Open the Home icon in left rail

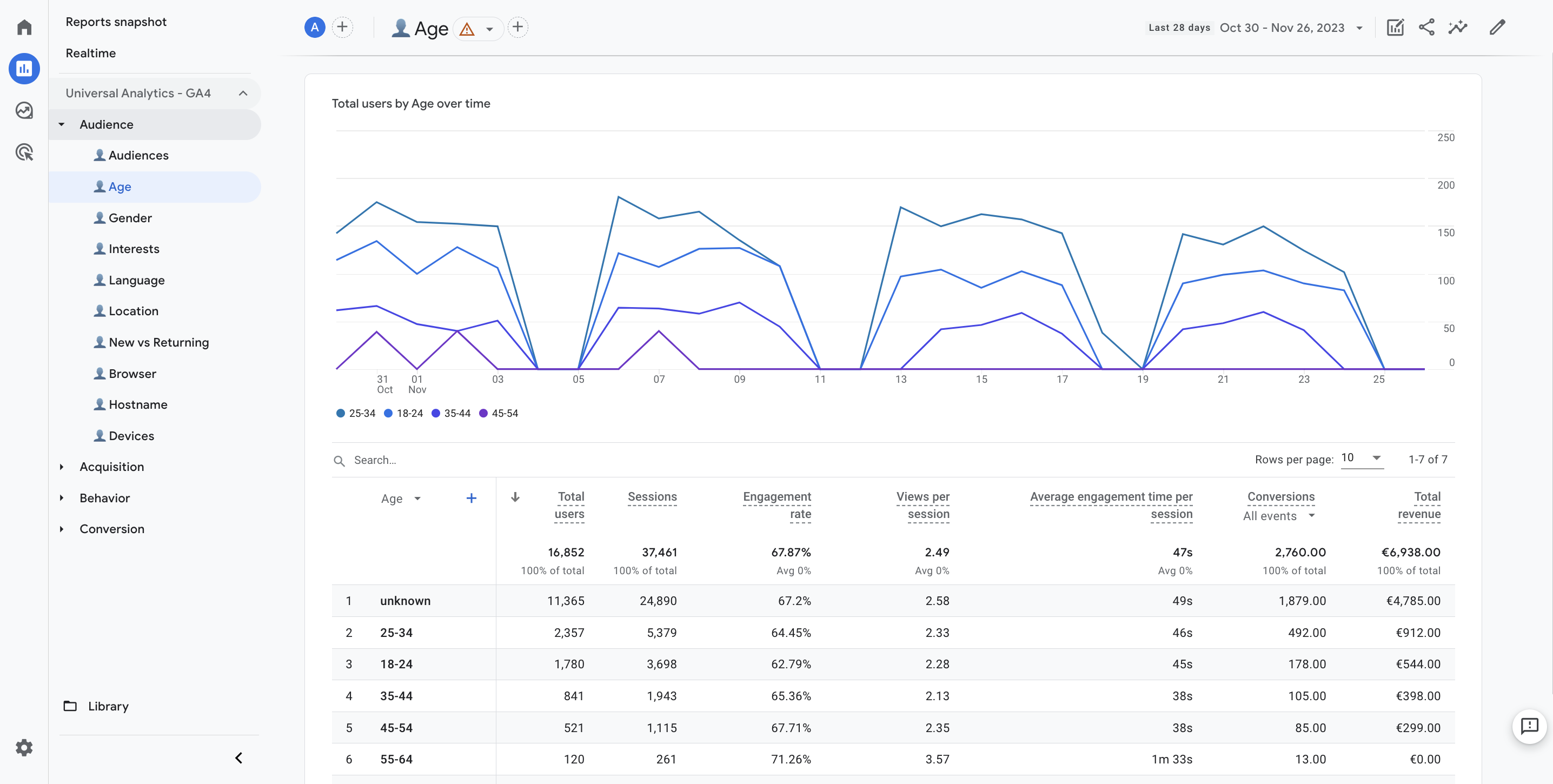[x=24, y=27]
